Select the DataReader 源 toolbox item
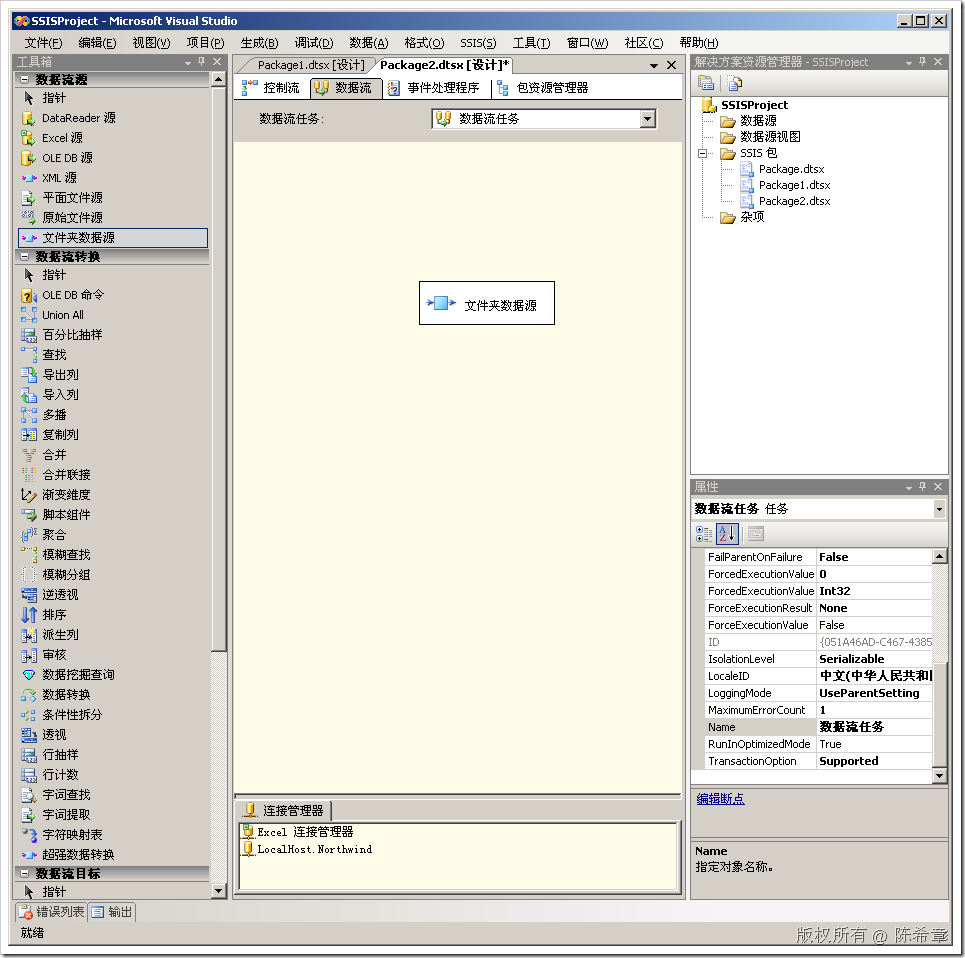965x958 pixels. pyautogui.click(x=78, y=118)
